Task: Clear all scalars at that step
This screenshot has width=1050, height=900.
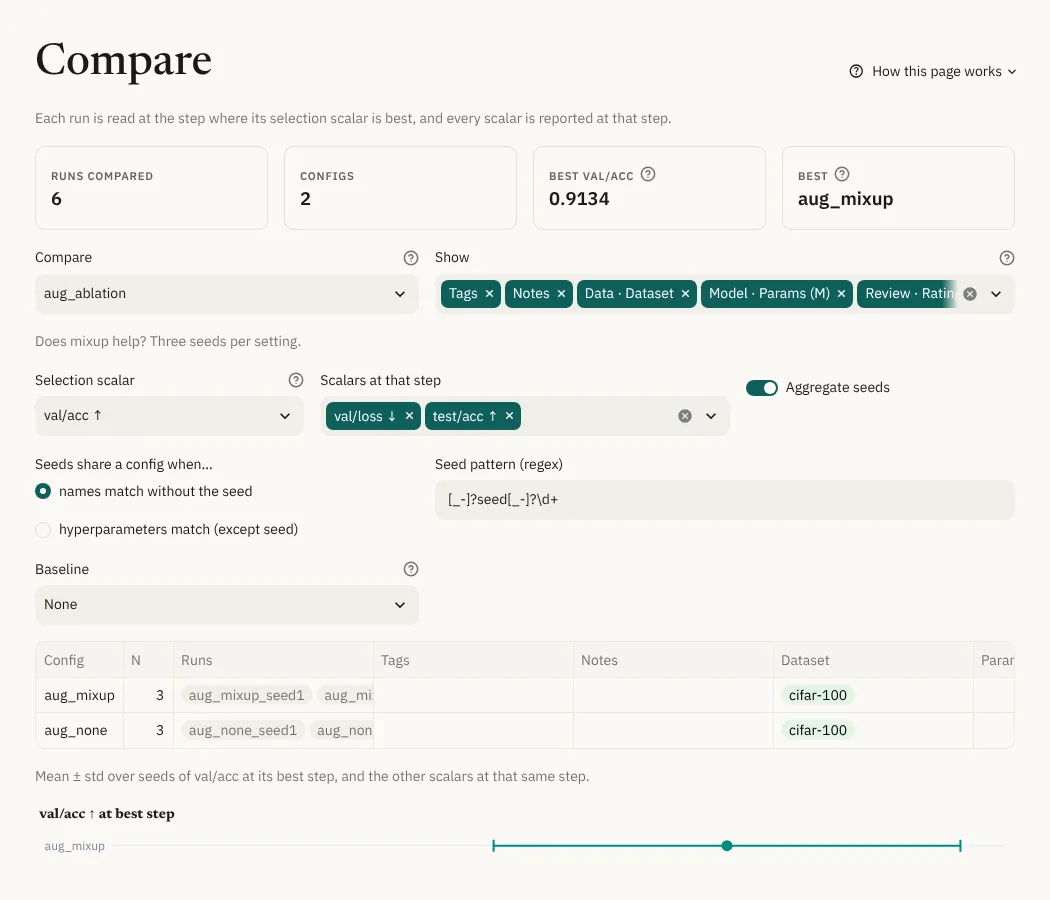Action: click(x=684, y=416)
